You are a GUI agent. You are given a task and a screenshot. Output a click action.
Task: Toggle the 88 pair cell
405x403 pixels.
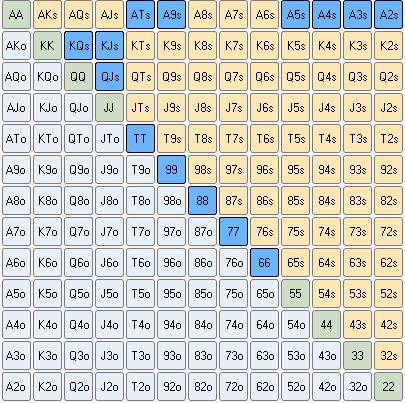pos(202,200)
